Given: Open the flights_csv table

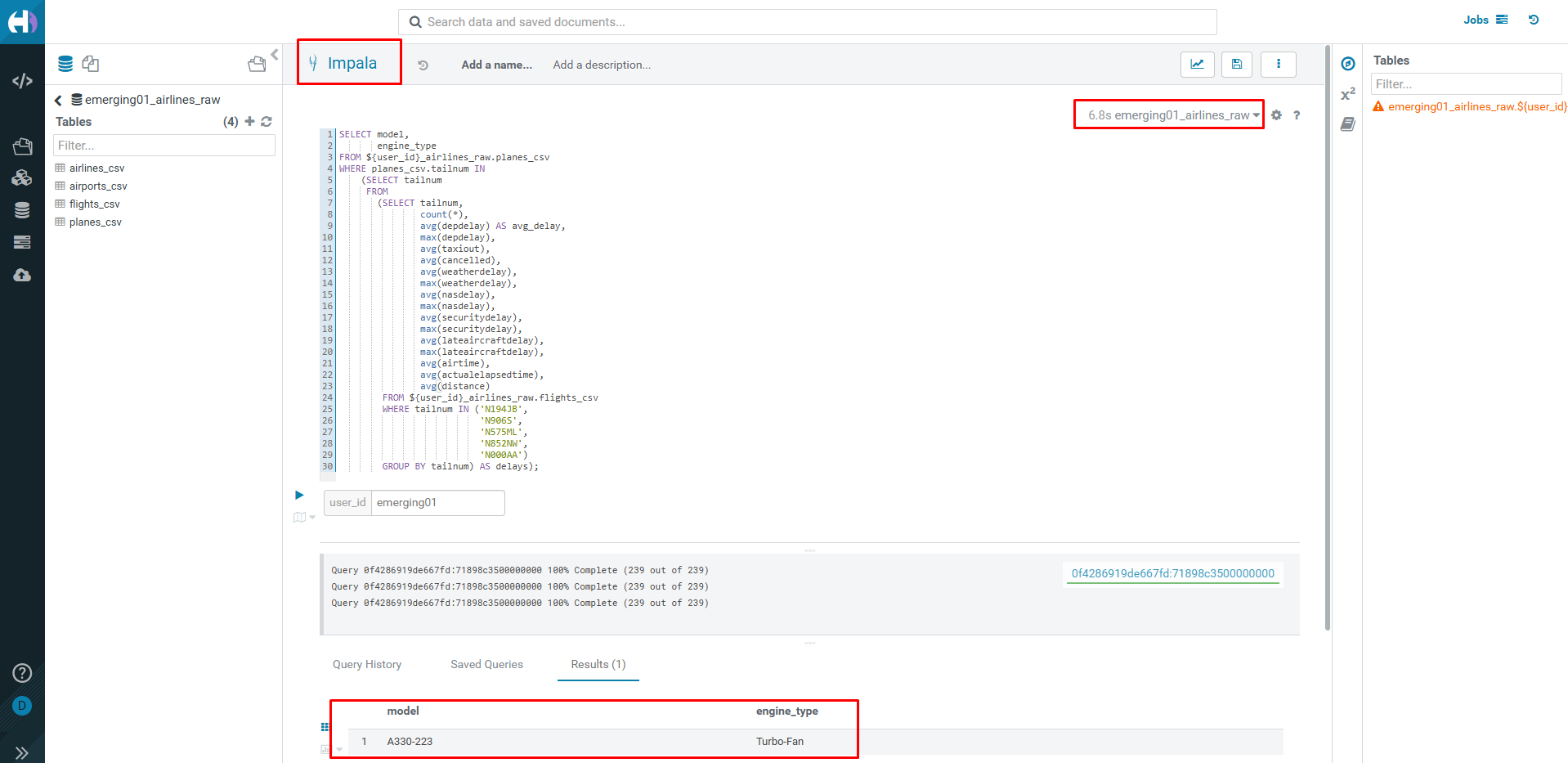Looking at the screenshot, I should [94, 204].
